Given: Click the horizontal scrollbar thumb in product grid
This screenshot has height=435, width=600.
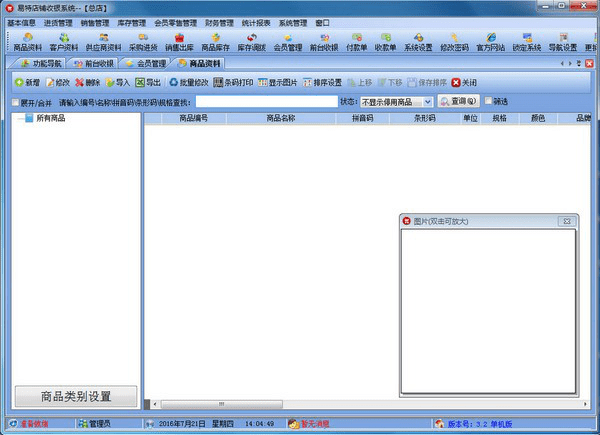Looking at the screenshot, I should click(222, 404).
